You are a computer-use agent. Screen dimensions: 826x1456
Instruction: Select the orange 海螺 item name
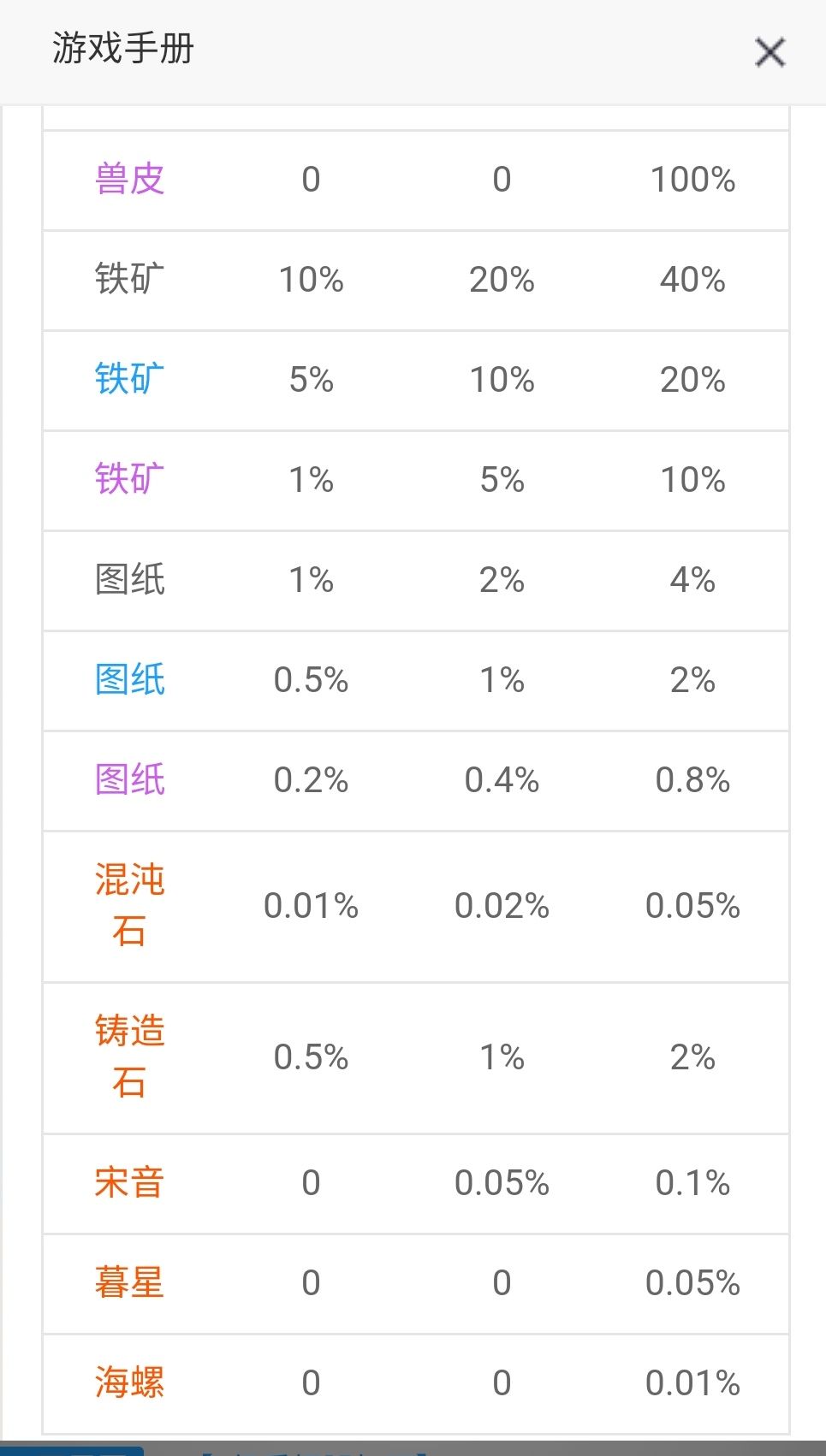click(x=129, y=1383)
